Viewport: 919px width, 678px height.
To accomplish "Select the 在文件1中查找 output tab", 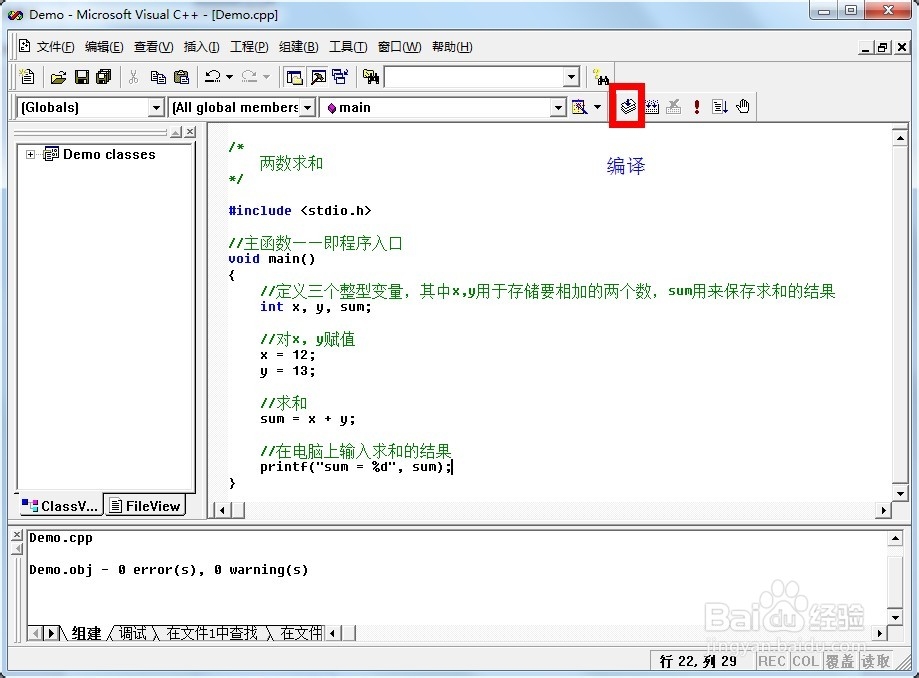I will (x=212, y=633).
